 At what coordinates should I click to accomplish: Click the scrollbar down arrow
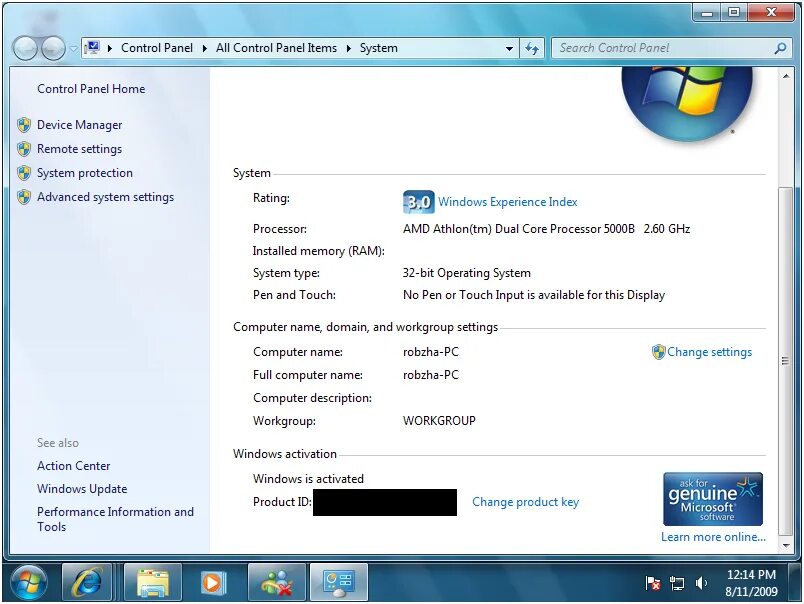786,546
